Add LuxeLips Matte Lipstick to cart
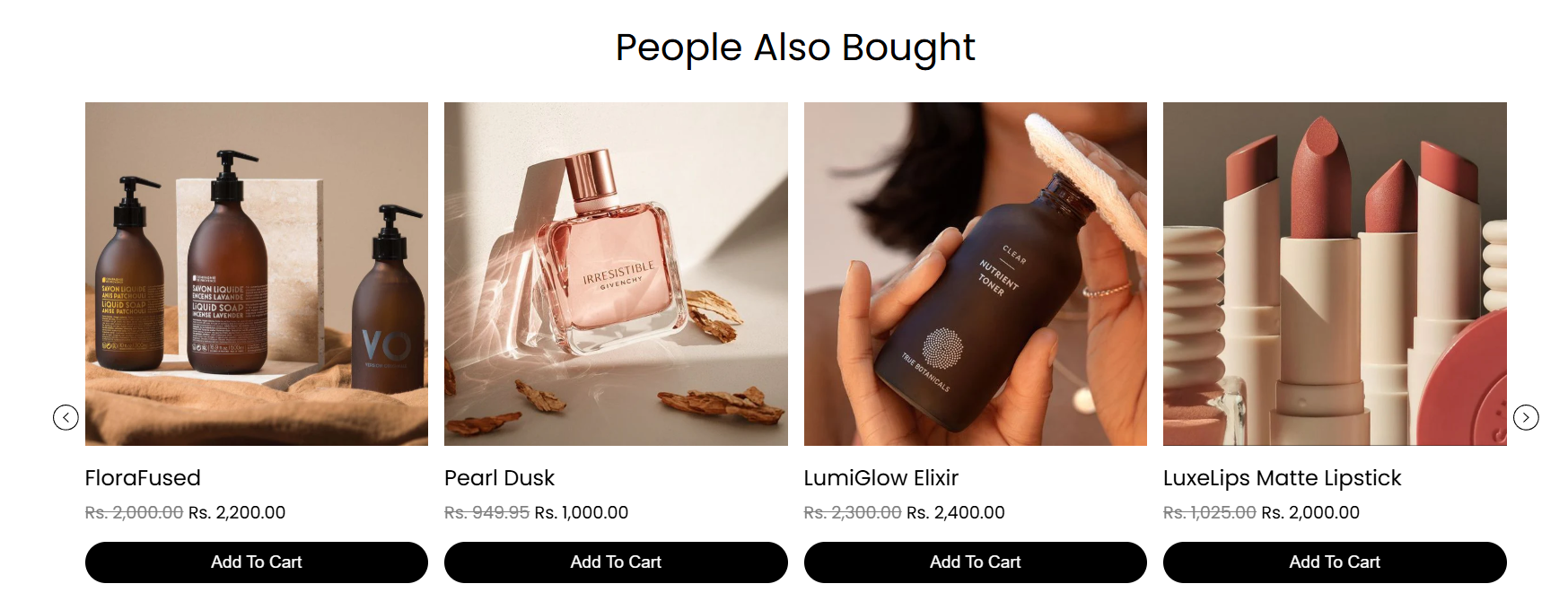This screenshot has height=610, width=1568. click(1335, 562)
